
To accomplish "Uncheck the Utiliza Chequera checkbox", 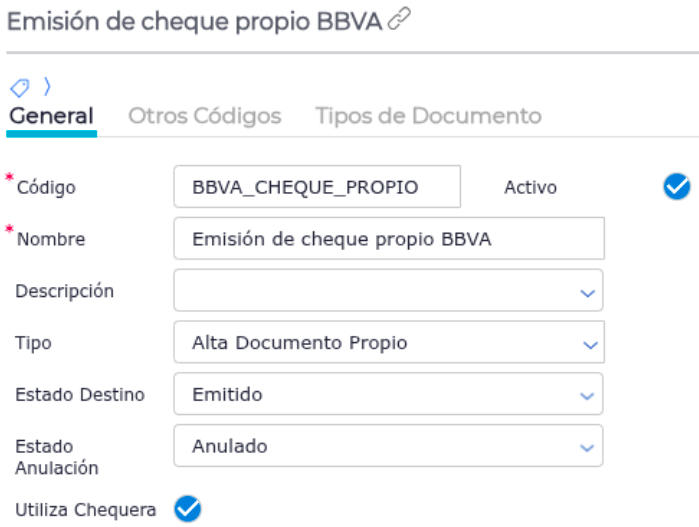I will click(187, 509).
